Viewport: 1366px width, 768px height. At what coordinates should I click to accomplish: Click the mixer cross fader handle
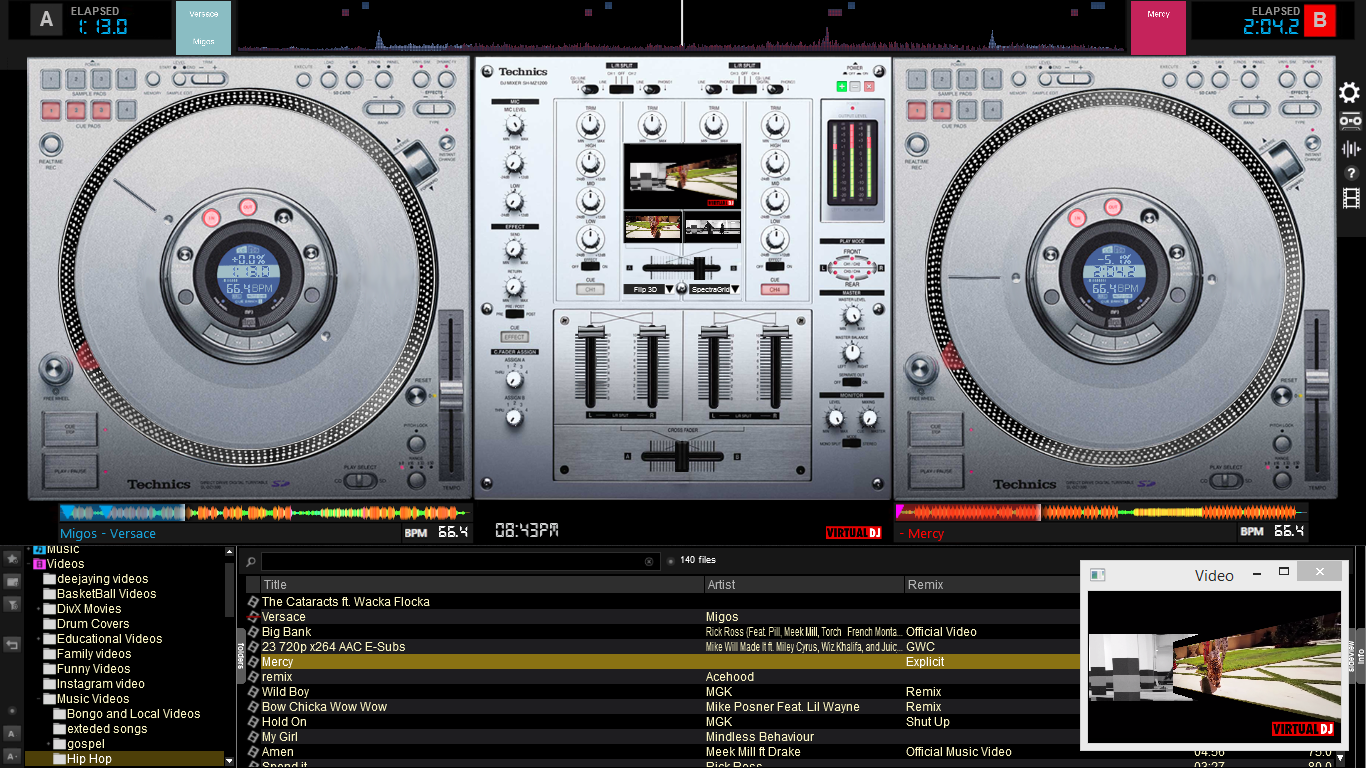coord(682,456)
